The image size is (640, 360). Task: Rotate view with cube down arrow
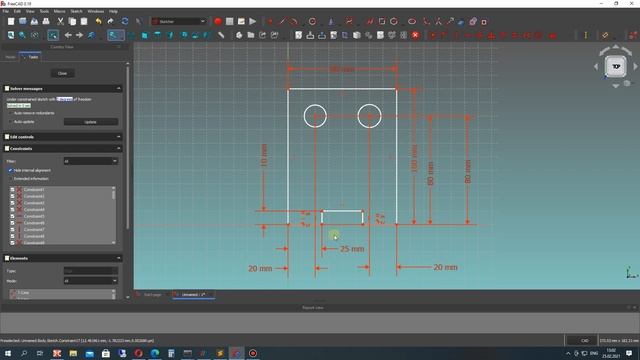616,86
